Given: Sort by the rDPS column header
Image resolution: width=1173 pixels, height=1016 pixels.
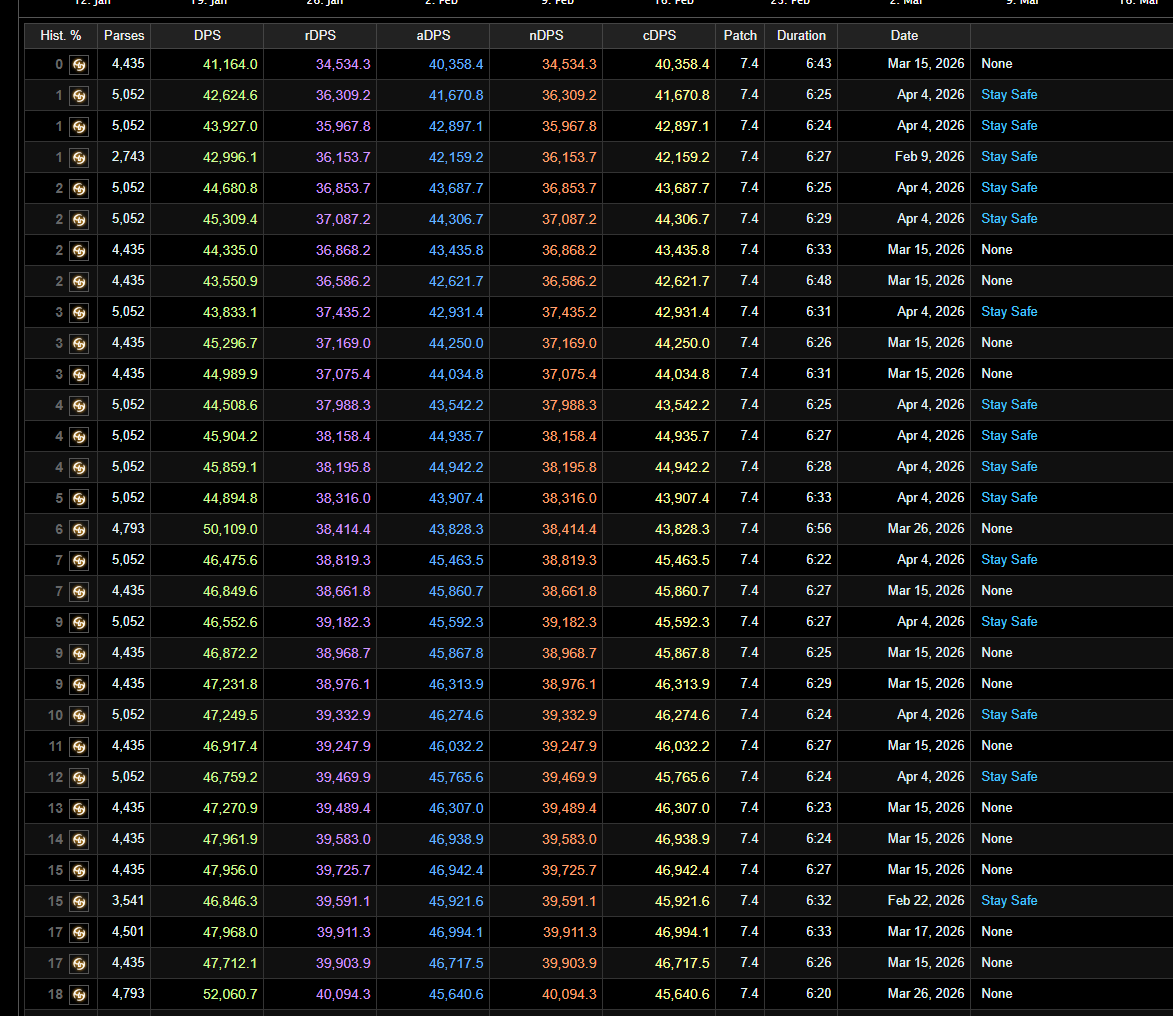Looking at the screenshot, I should tap(320, 36).
